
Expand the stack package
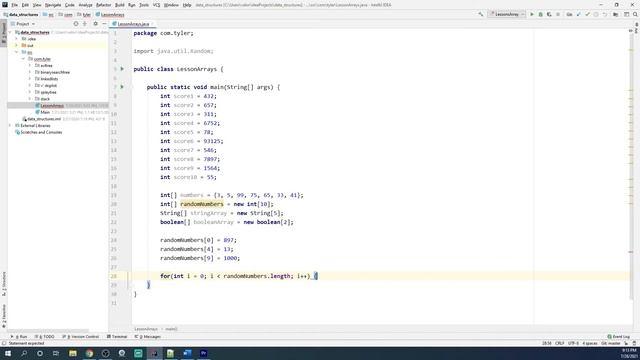pos(30,99)
